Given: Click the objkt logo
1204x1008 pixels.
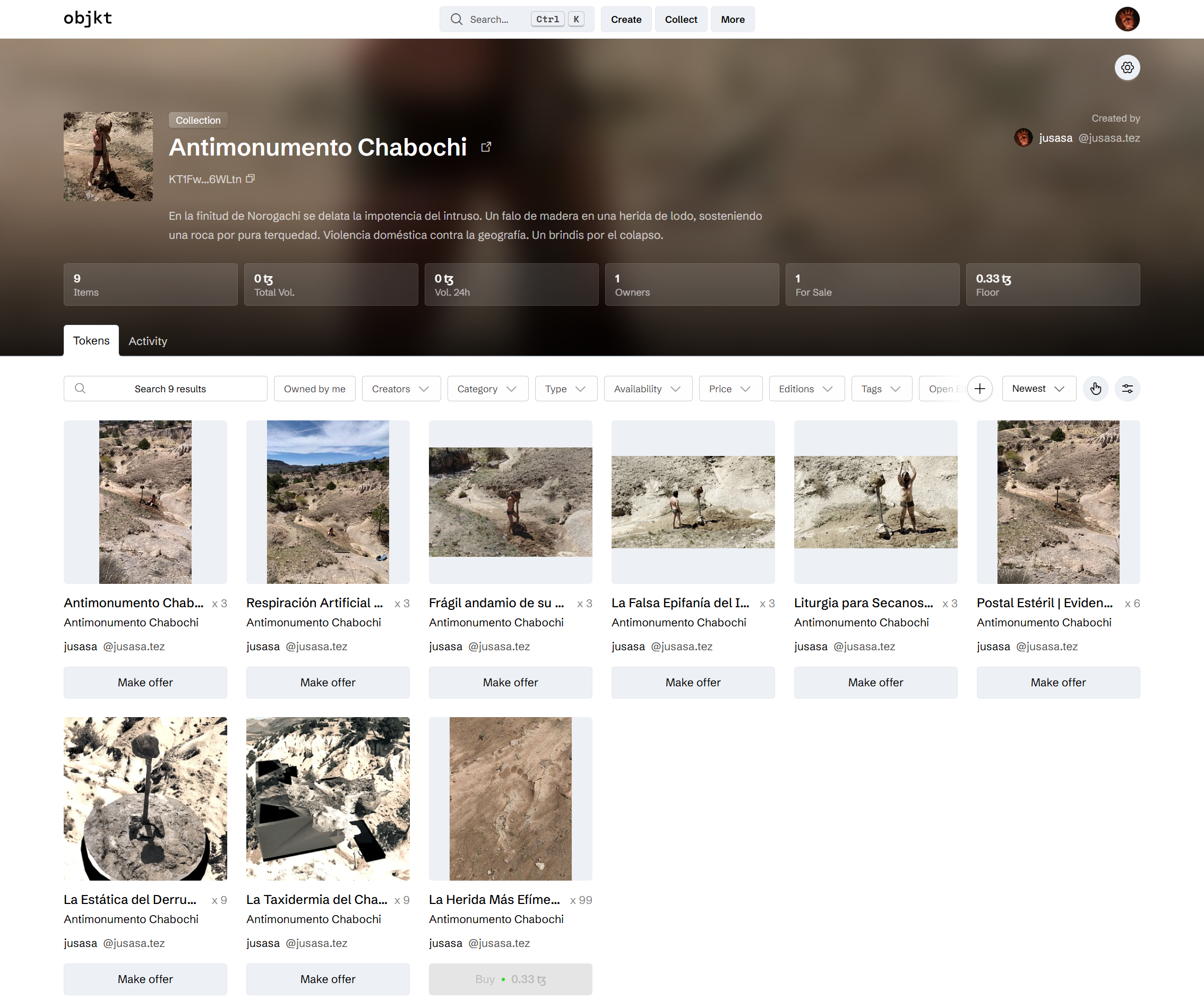Looking at the screenshot, I should click(88, 19).
